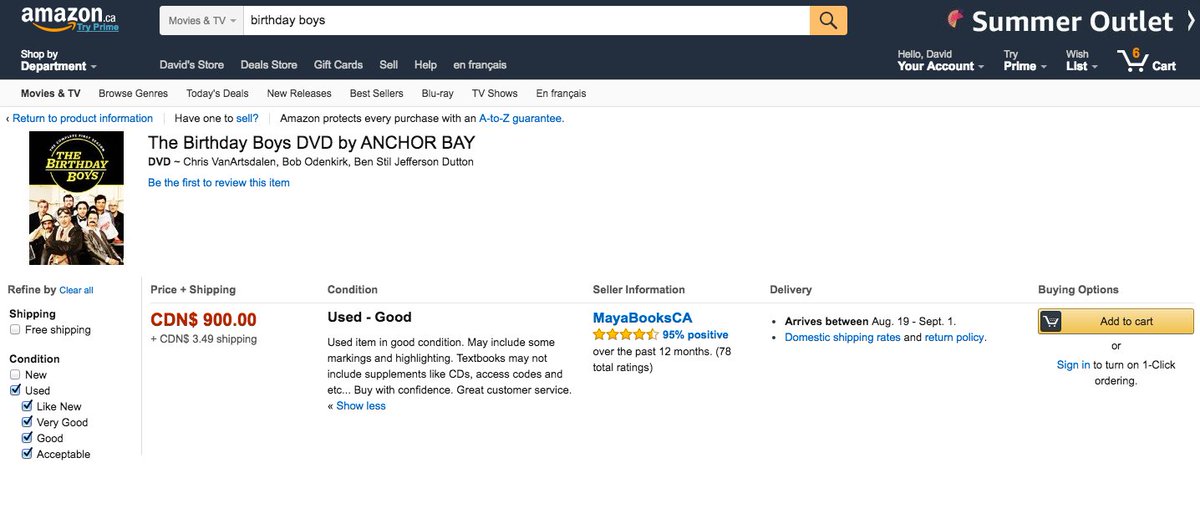Screen dimensions: 1200x514
Task: Open the shopping cart icon
Action: (1146, 60)
